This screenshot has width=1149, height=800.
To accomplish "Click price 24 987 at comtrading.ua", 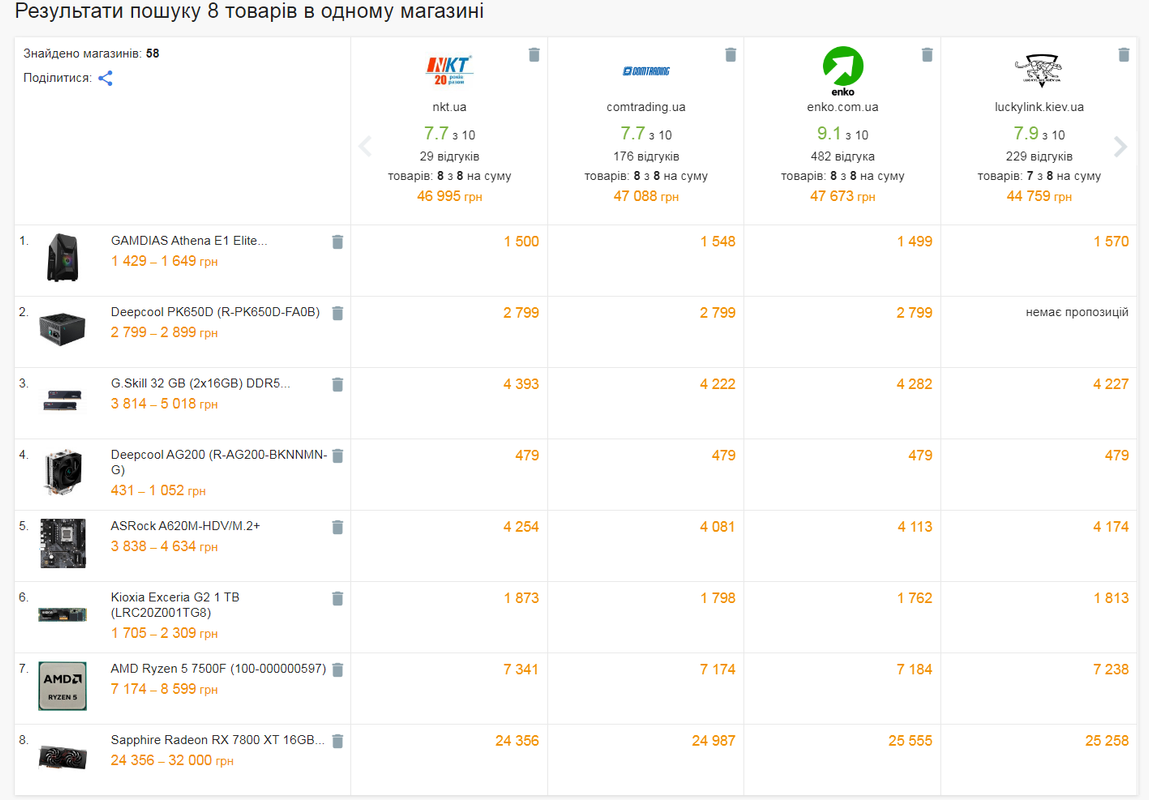I will pos(713,741).
